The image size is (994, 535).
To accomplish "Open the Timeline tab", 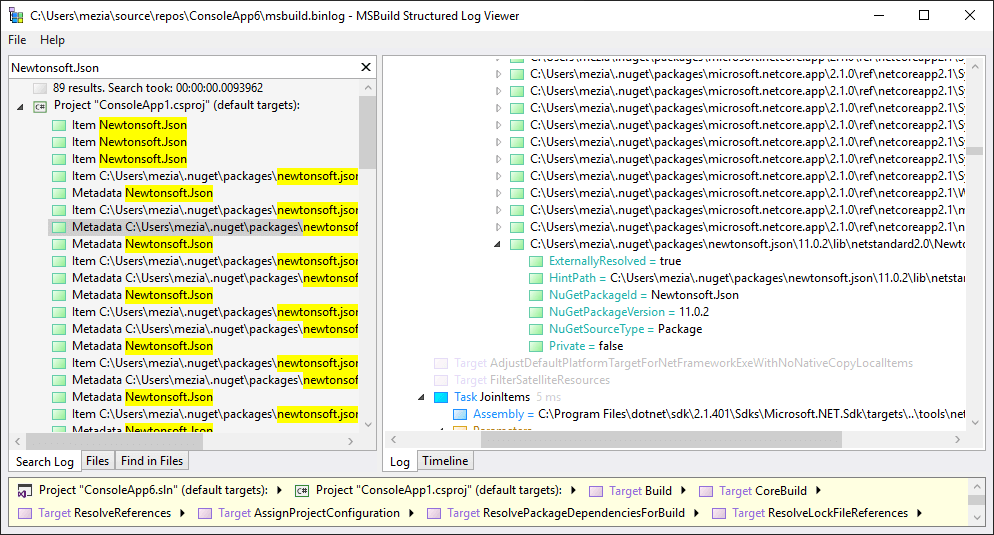I will (x=445, y=461).
